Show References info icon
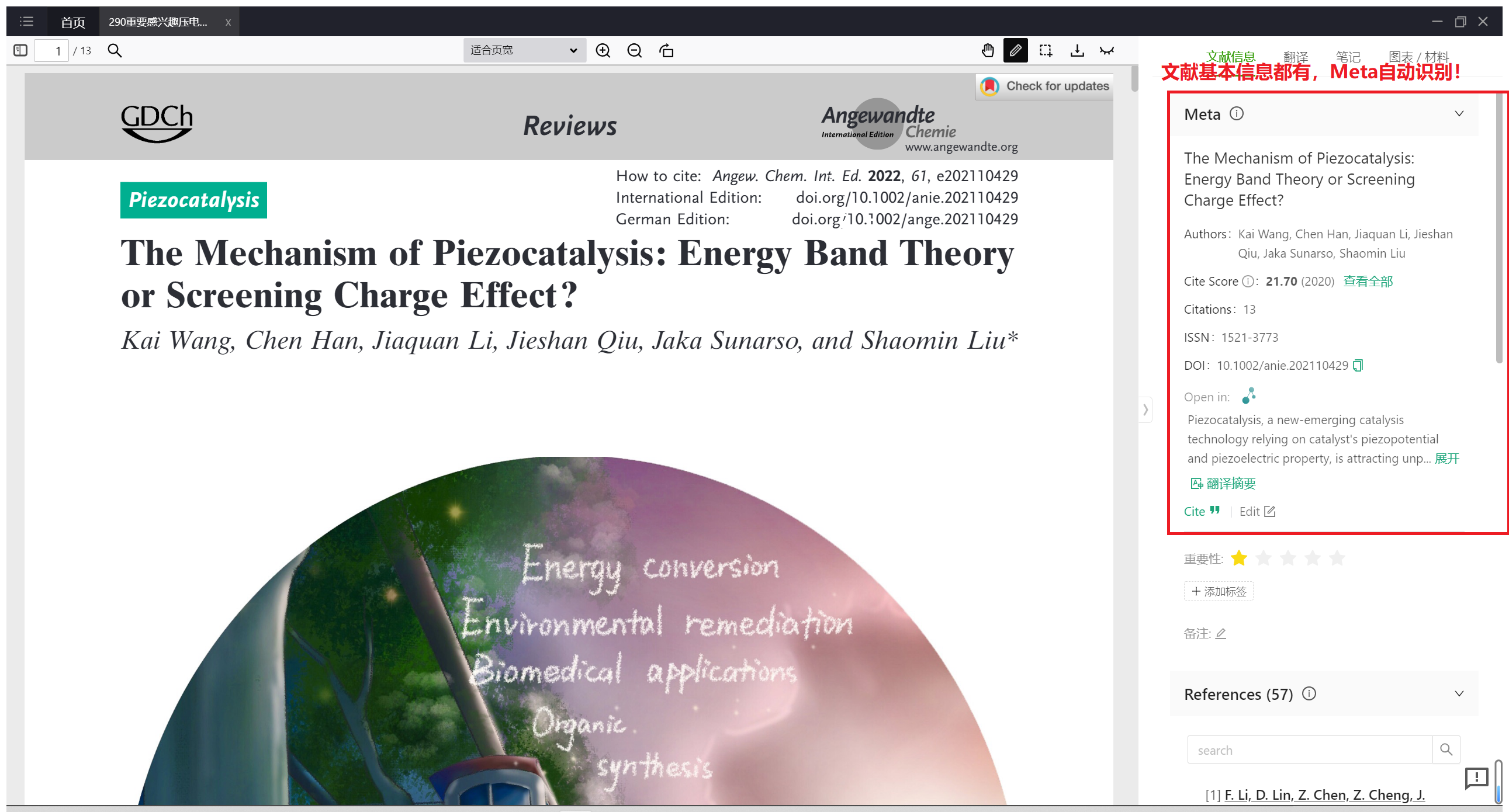 pos(1309,694)
